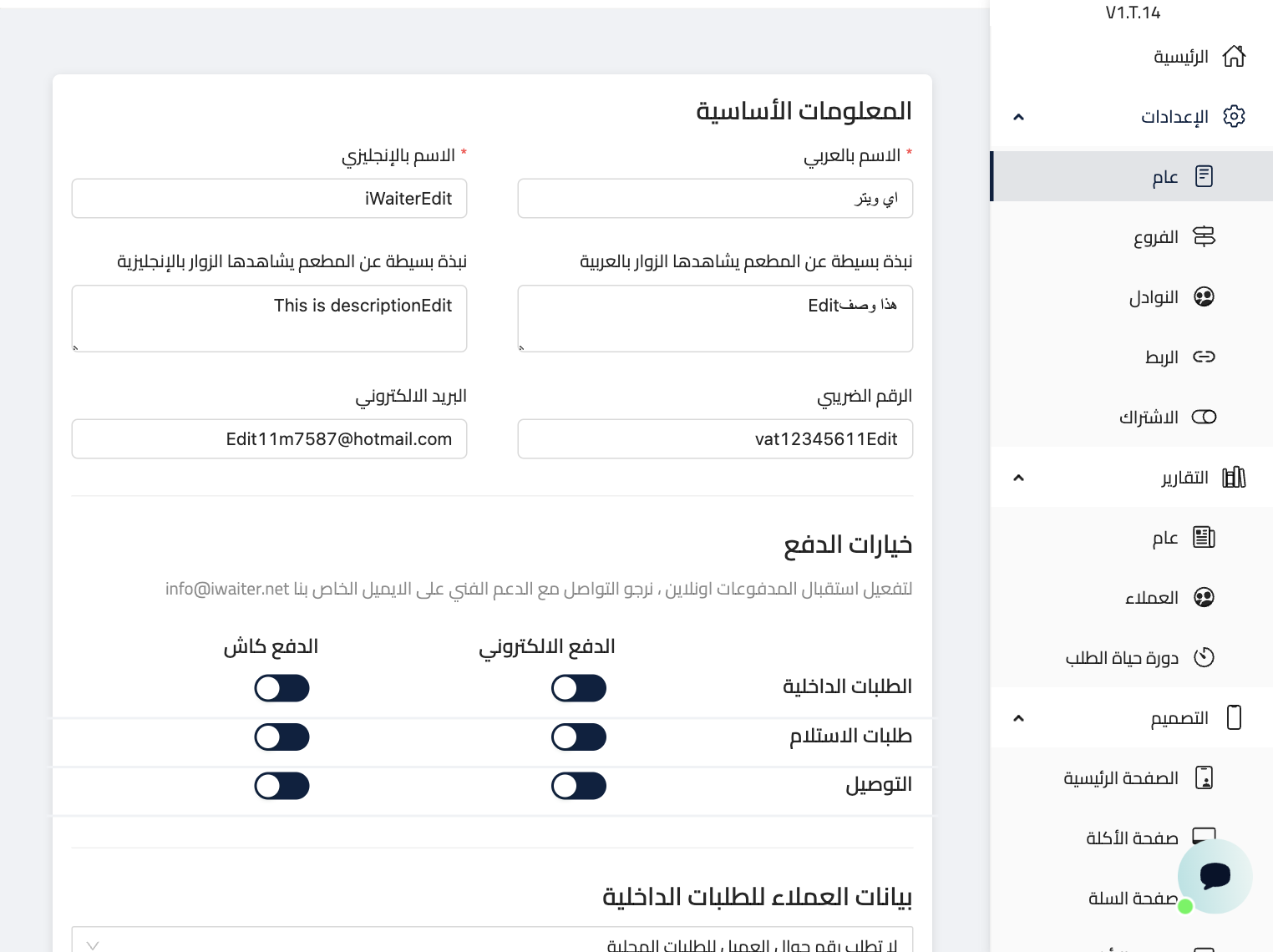Collapse the الإعدادات section chevron
This screenshot has height=952, width=1273.
tap(1018, 117)
